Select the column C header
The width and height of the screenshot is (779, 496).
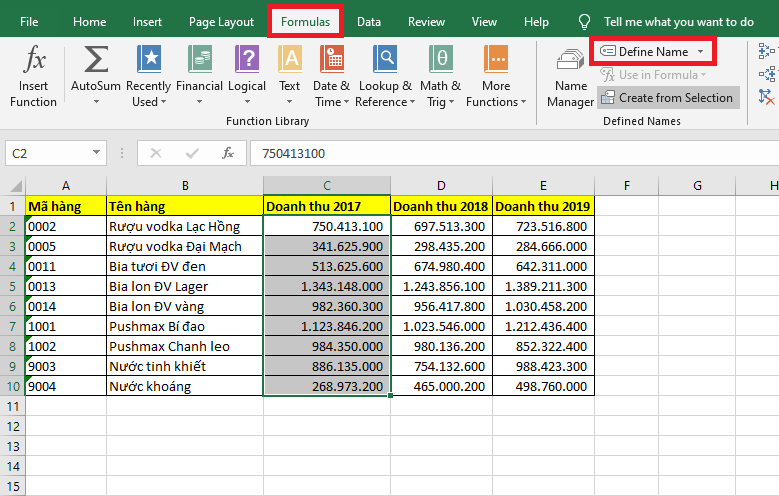click(x=326, y=185)
